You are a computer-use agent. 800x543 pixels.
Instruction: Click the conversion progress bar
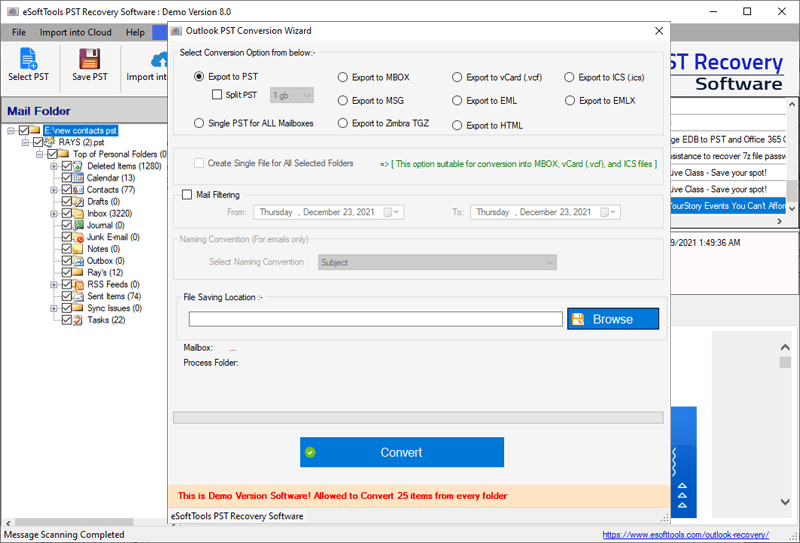click(418, 418)
